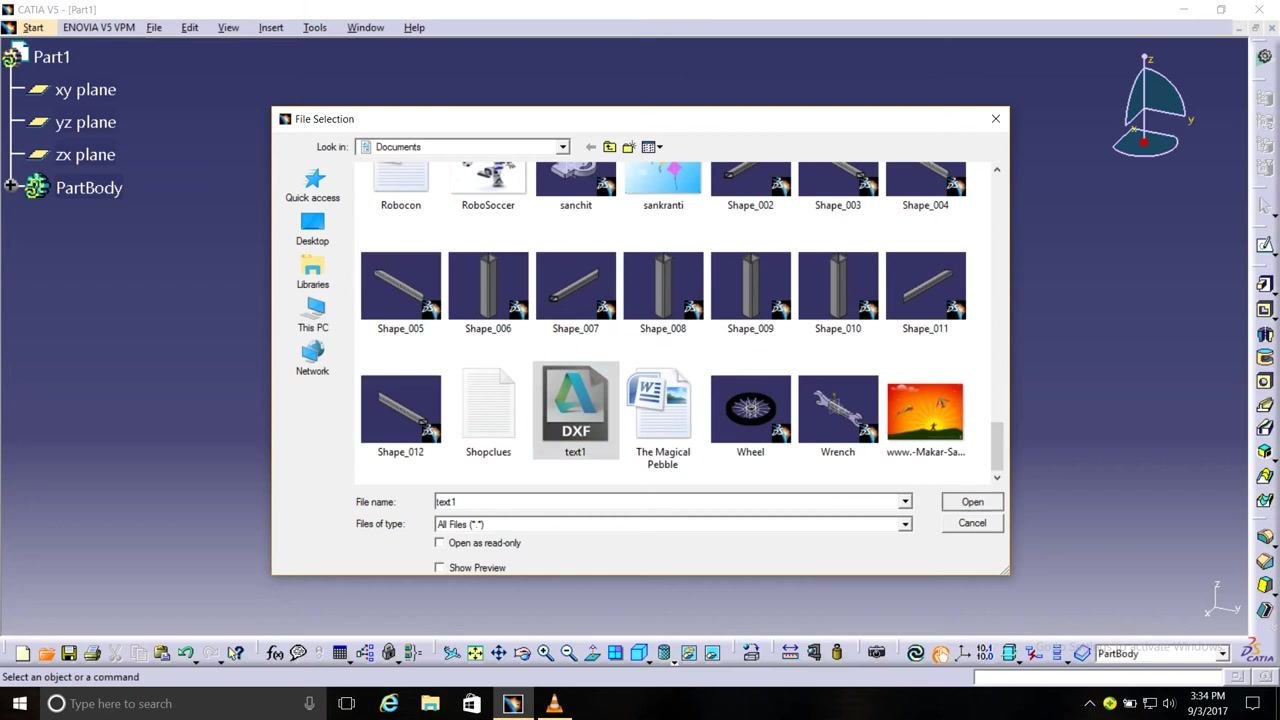The image size is (1280, 720).
Task: Click Create New Folder icon in dialog
Action: (x=629, y=147)
